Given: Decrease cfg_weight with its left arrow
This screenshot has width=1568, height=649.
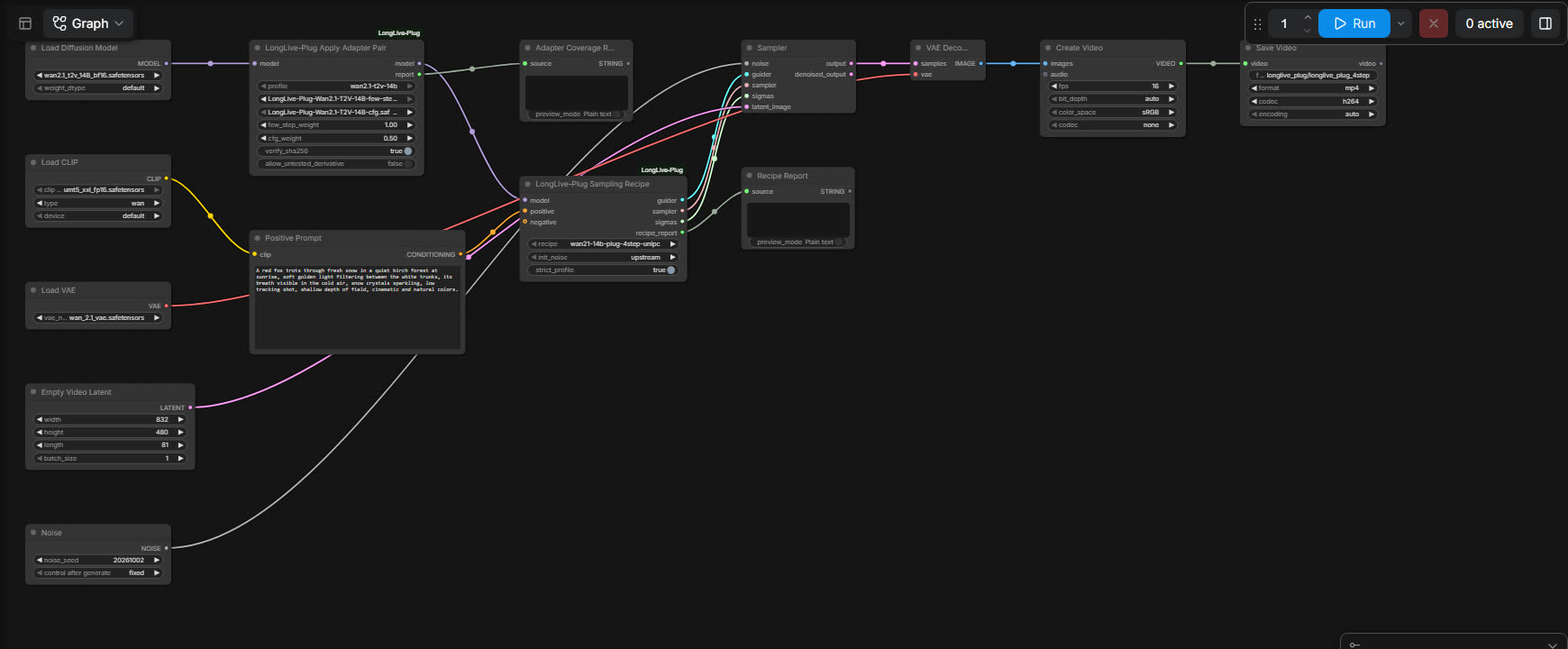Looking at the screenshot, I should point(263,139).
